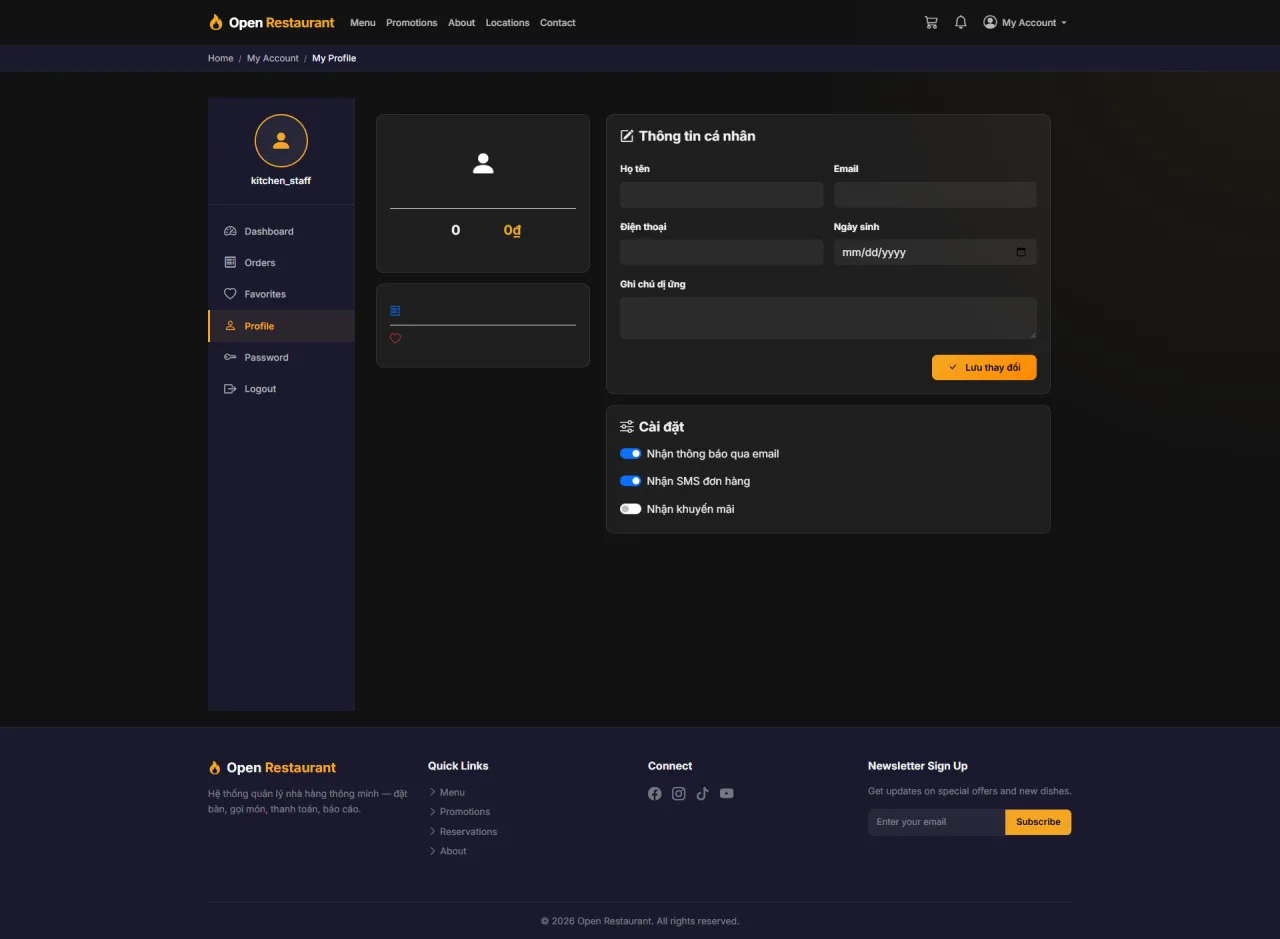Open the date picker calendar icon
This screenshot has height=939, width=1280.
point(1021,252)
